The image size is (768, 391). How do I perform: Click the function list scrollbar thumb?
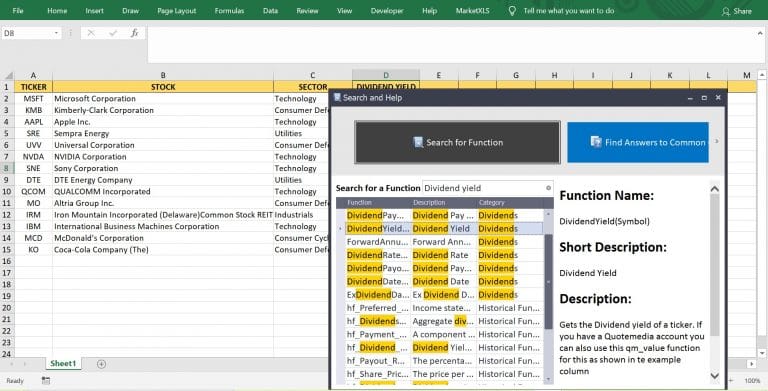pos(549,281)
